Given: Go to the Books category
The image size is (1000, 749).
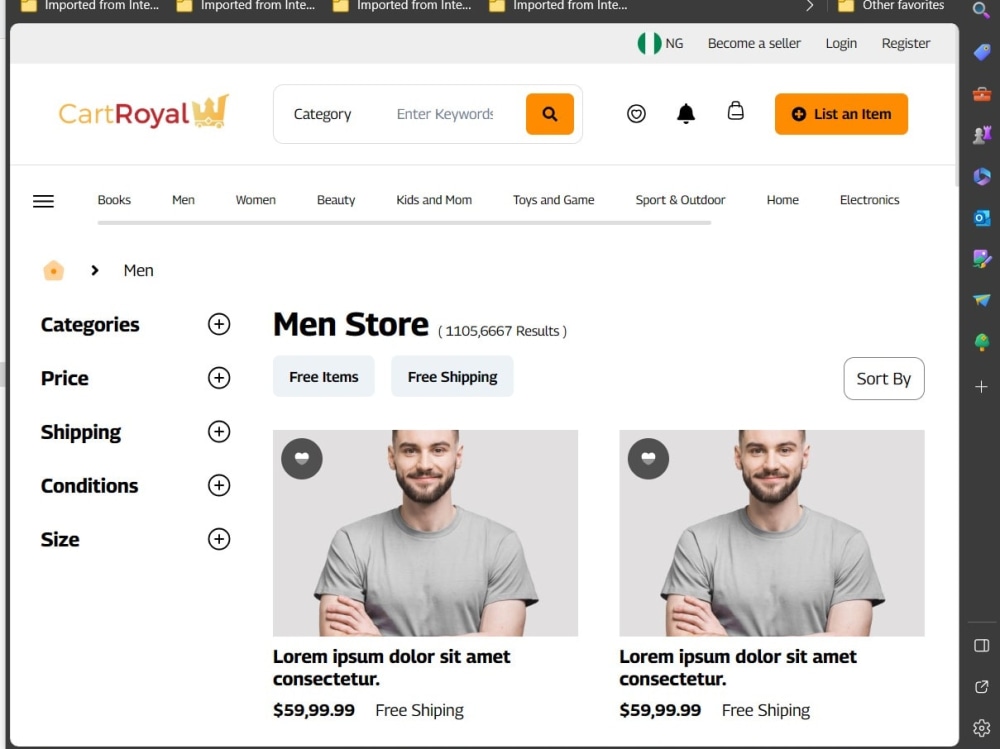Looking at the screenshot, I should pyautogui.click(x=114, y=200).
